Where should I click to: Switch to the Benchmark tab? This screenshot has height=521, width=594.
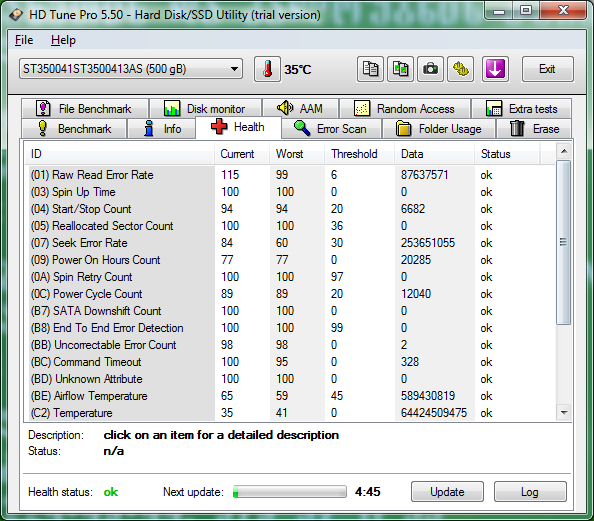[x=74, y=128]
